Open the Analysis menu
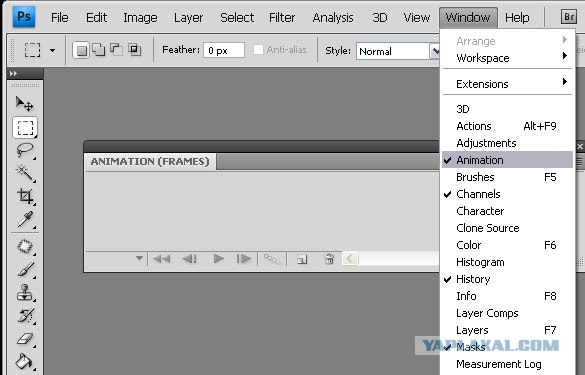Screen dimensions: 585x375 [x=333, y=18]
